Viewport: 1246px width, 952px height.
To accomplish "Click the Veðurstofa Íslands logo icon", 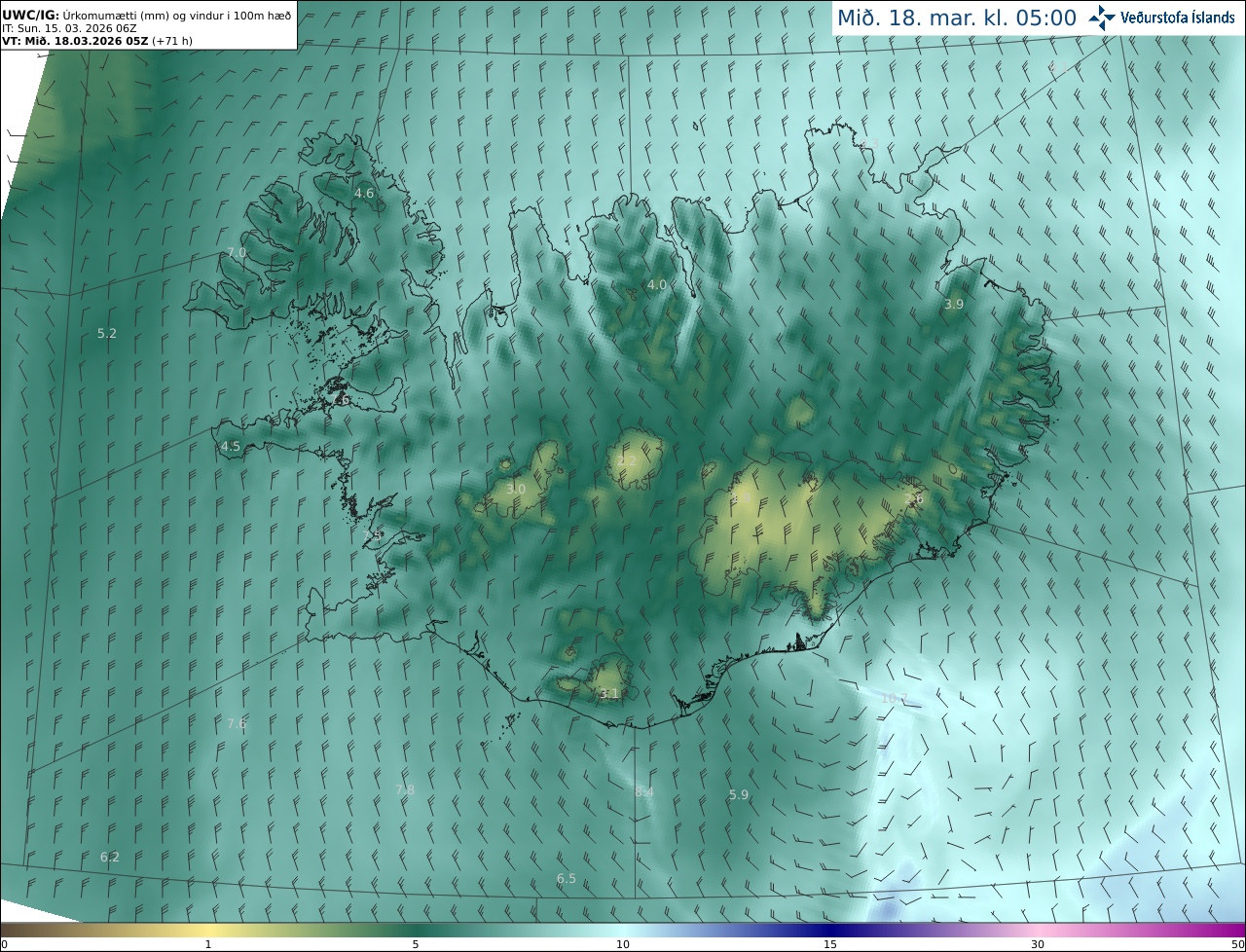I will pyautogui.click(x=1102, y=18).
